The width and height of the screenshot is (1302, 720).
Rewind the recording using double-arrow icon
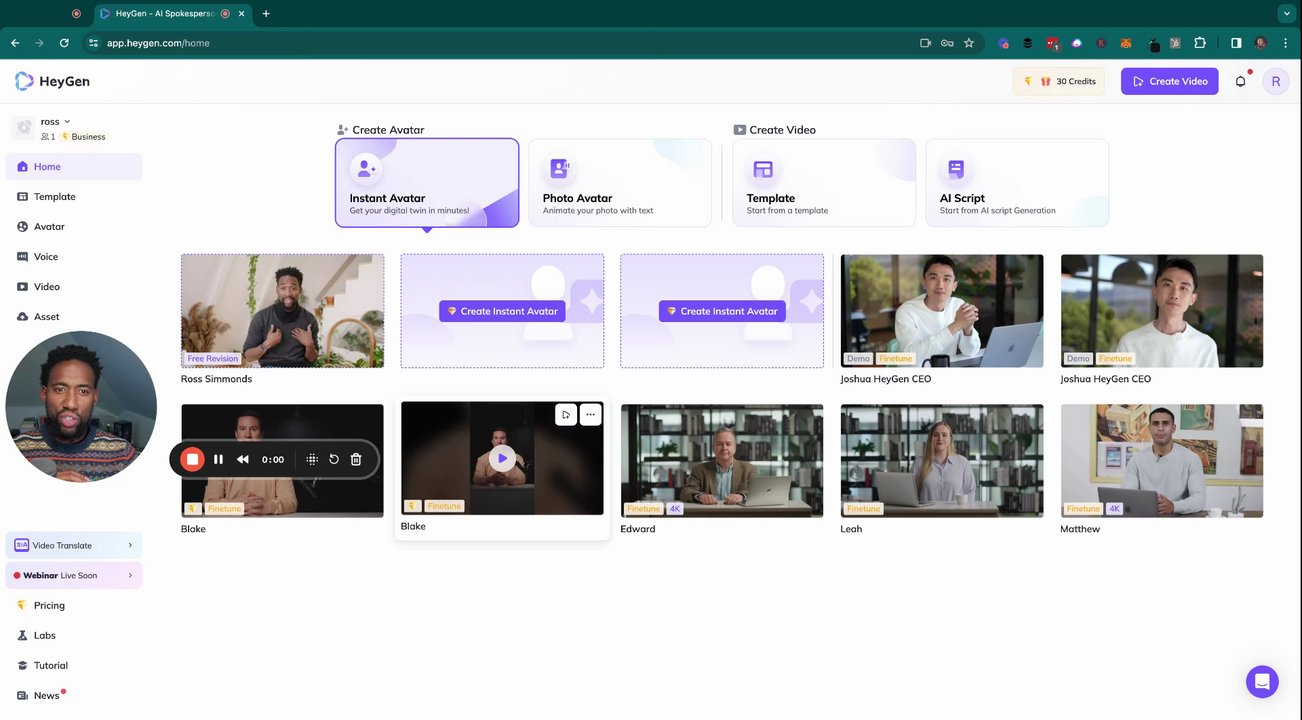coord(242,459)
